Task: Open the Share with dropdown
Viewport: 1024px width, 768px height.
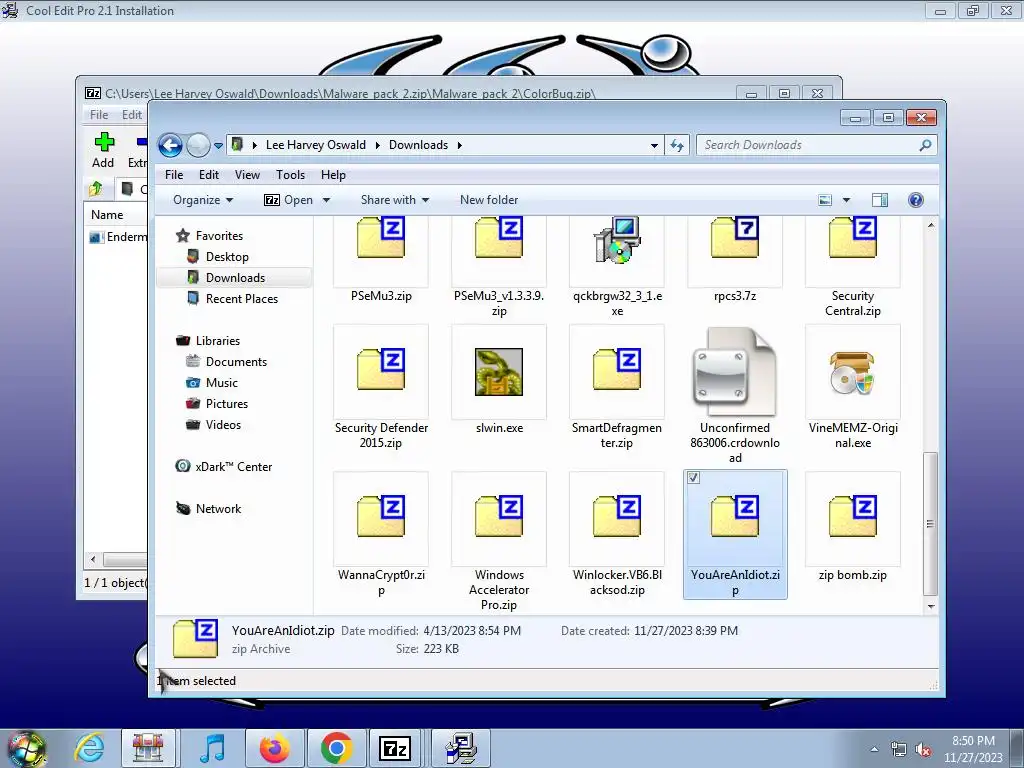Action: 394,200
